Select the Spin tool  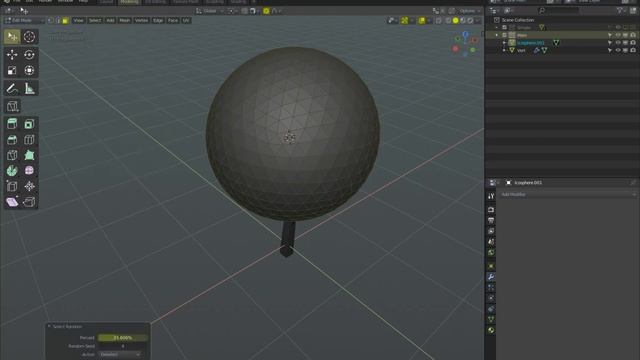pos(12,171)
